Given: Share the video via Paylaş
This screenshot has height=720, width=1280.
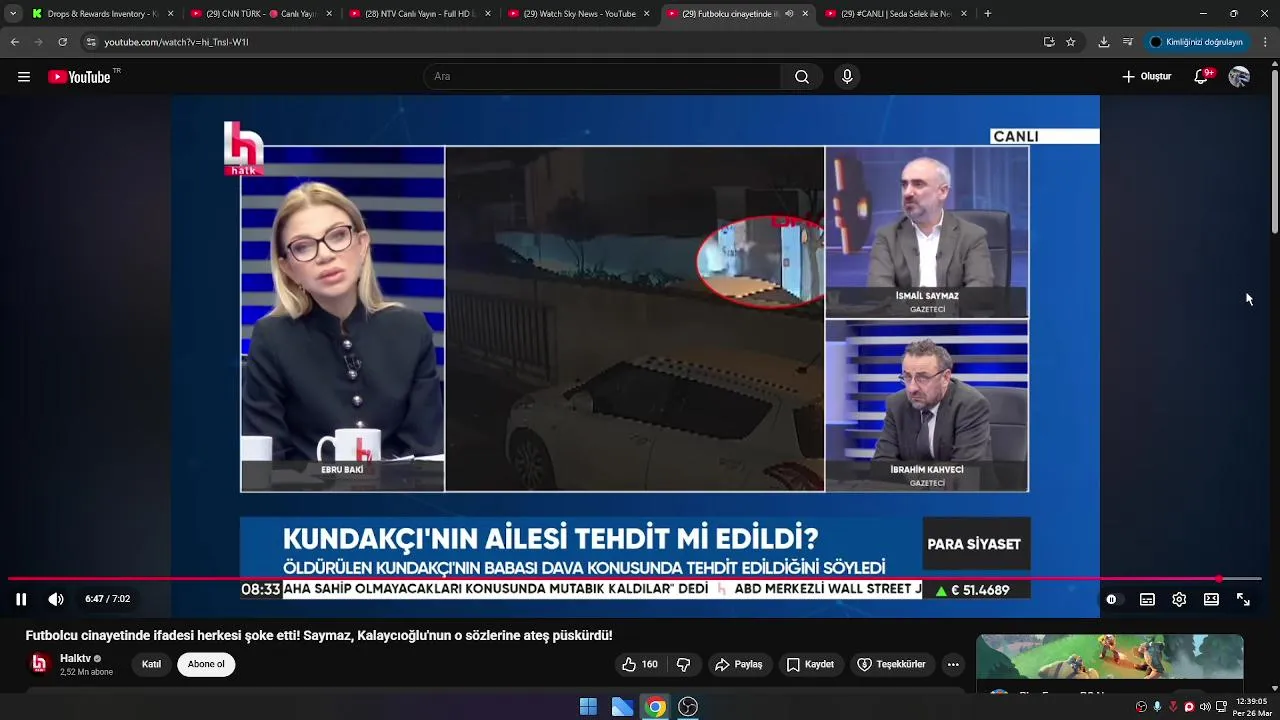Looking at the screenshot, I should point(738,664).
